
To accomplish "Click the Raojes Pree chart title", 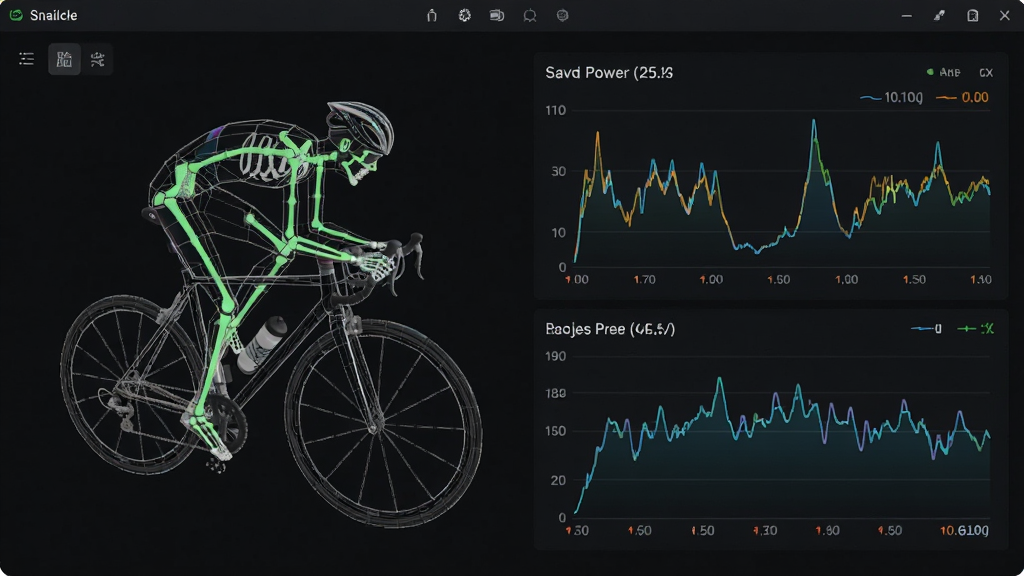I will tap(610, 329).
